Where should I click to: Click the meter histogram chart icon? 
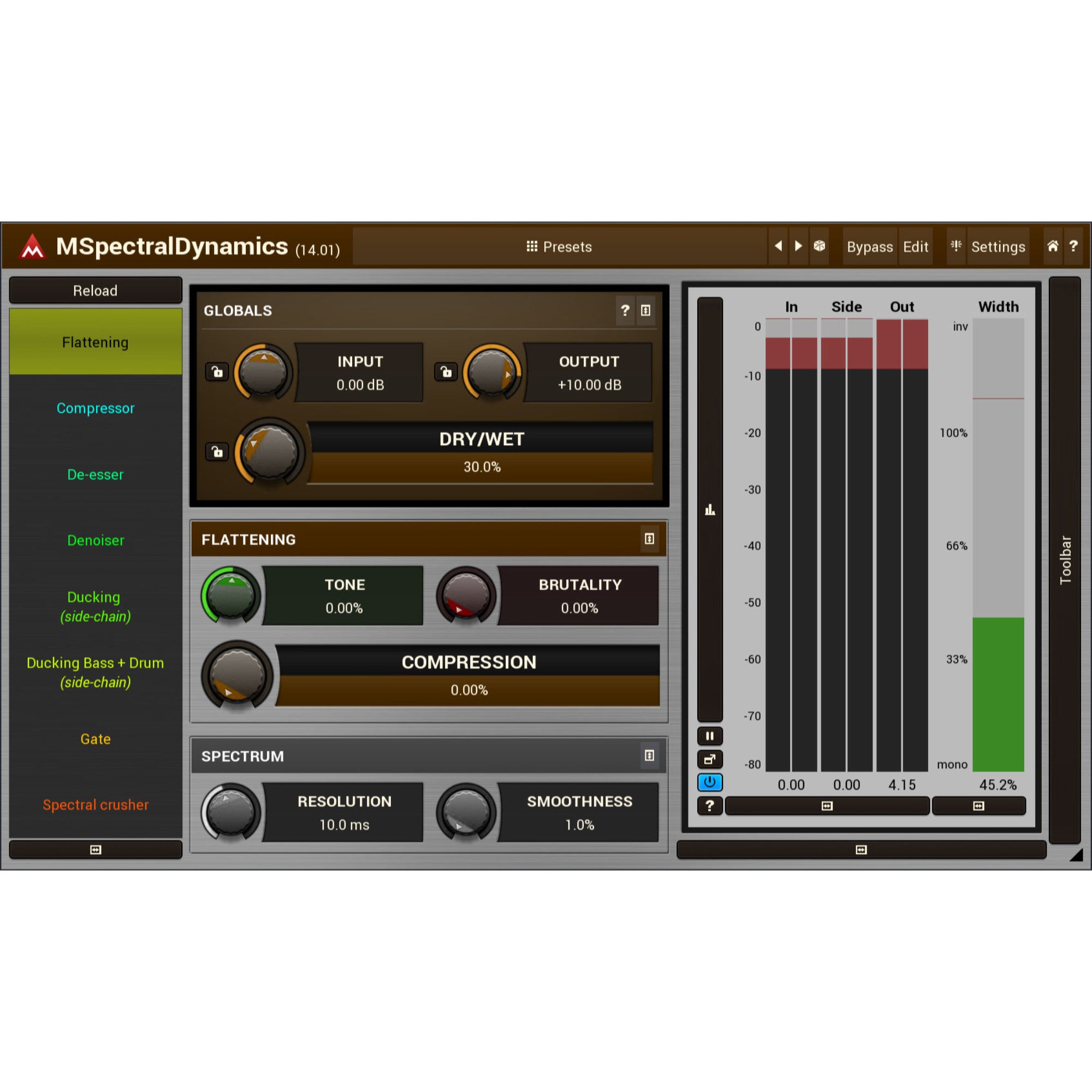coord(710,510)
